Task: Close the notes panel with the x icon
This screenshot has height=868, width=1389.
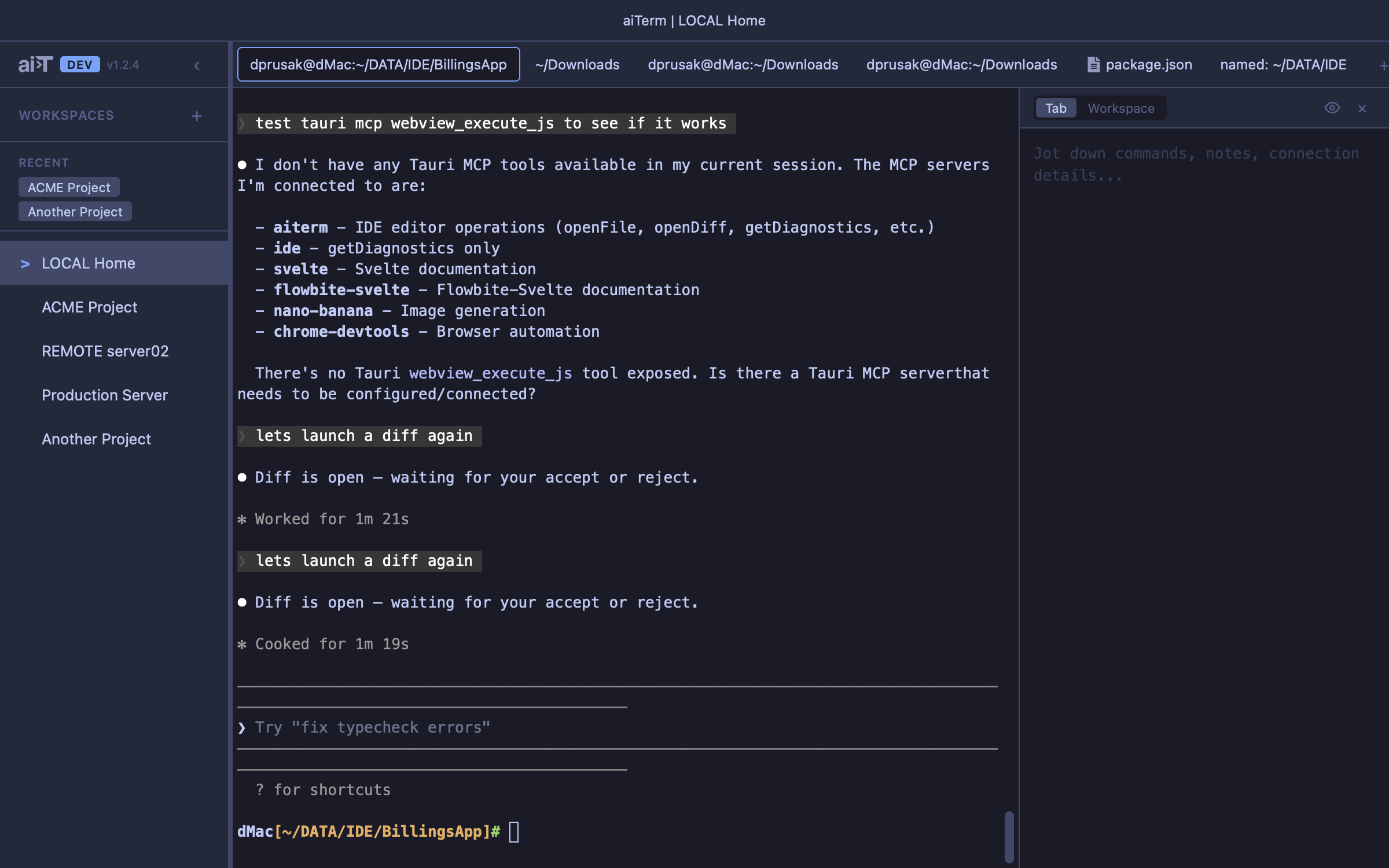Action: 1362,108
